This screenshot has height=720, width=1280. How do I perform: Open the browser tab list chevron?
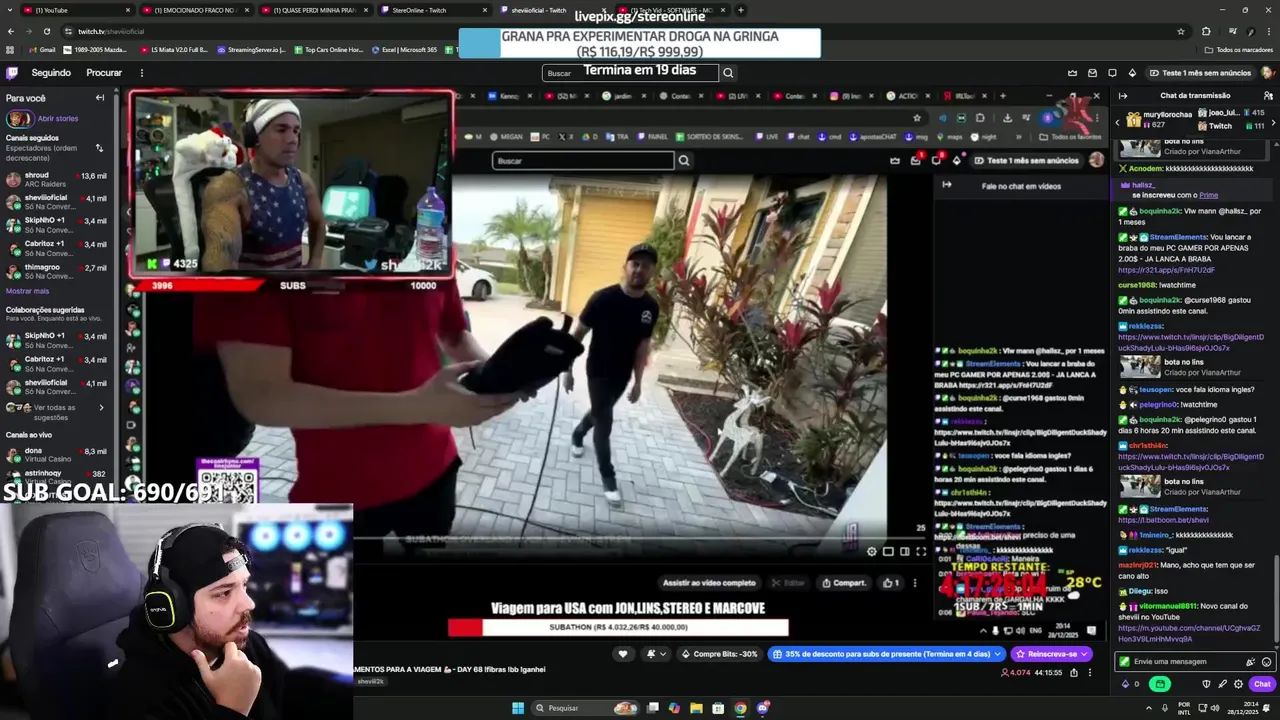9,10
